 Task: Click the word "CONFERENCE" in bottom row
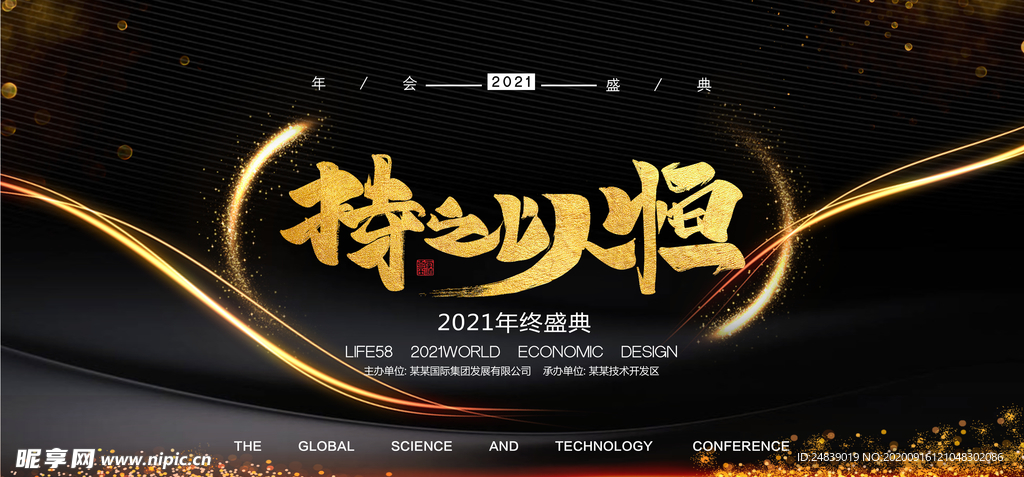(741, 446)
